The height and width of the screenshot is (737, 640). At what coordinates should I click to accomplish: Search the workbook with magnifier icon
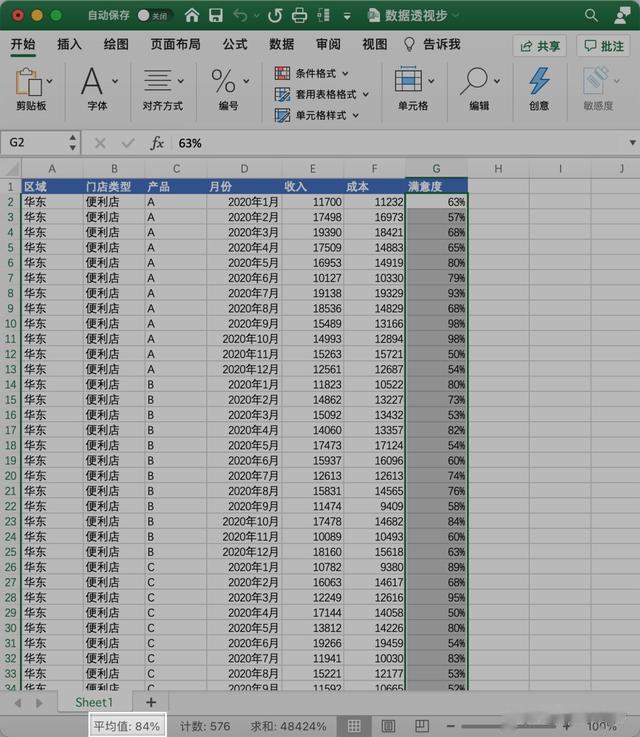point(591,16)
